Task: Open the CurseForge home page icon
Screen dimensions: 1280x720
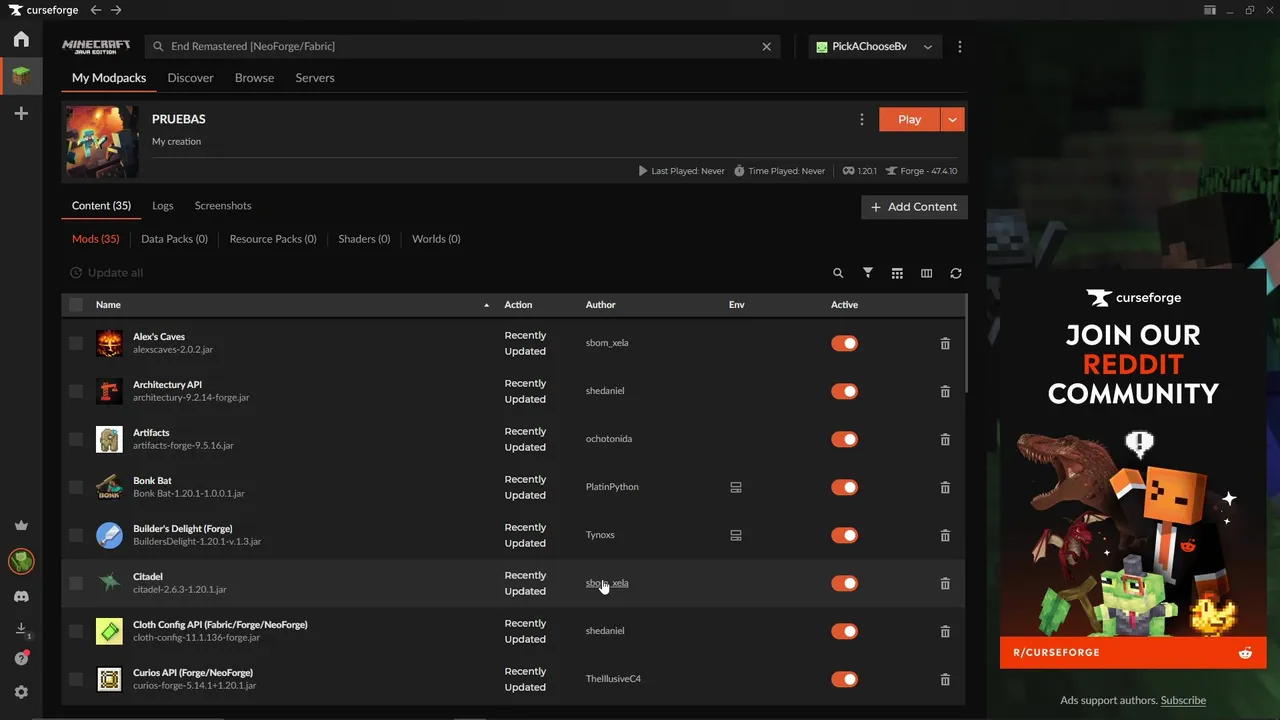Action: click(21, 39)
